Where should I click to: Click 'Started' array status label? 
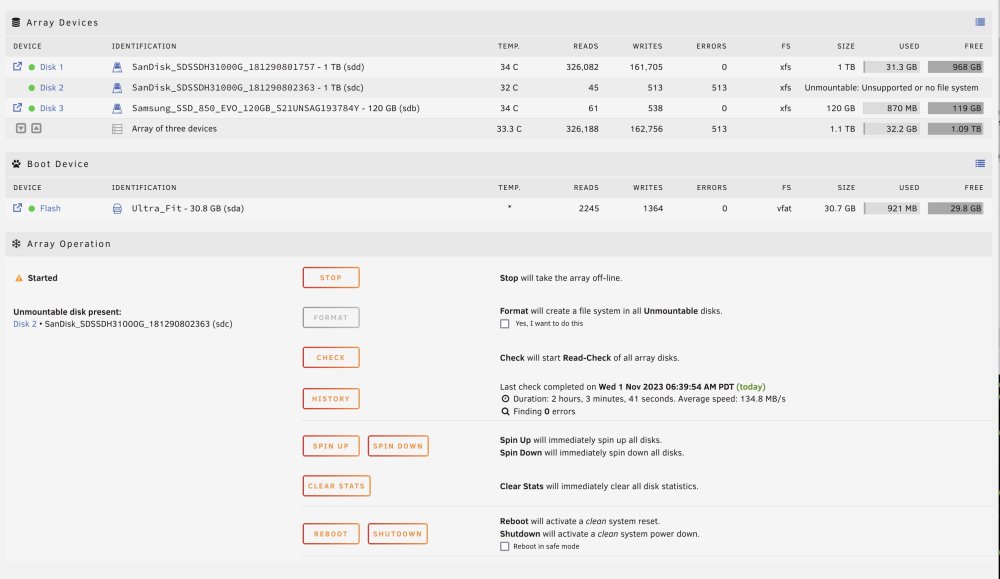pos(42,278)
